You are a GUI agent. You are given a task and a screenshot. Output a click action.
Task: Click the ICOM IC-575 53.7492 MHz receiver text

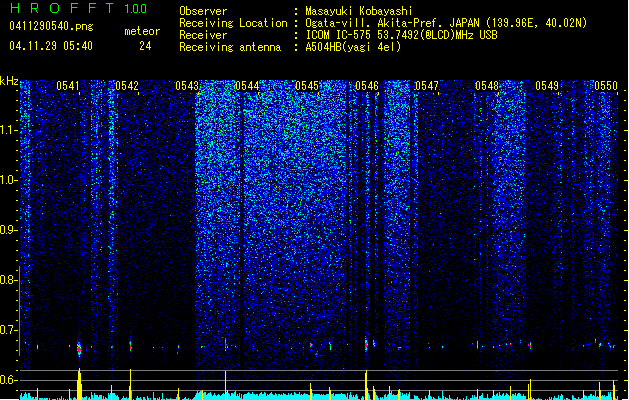pyautogui.click(x=401, y=35)
